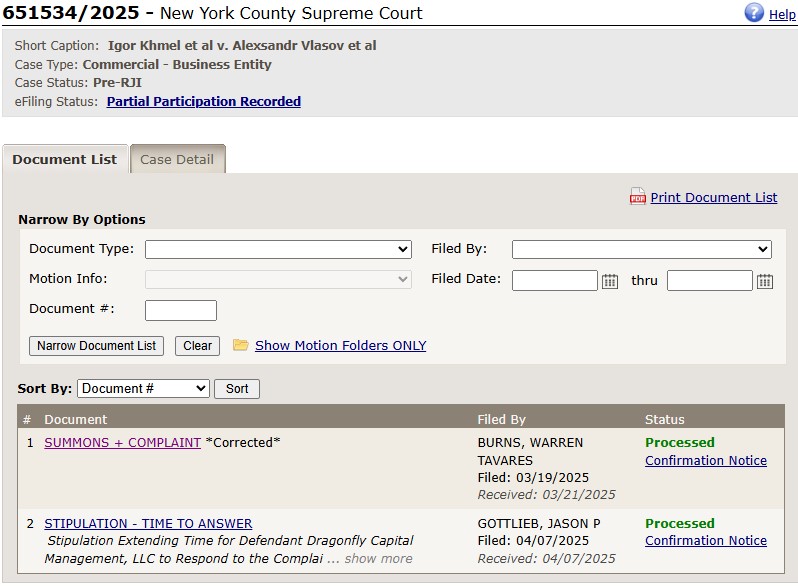The image size is (798, 586).
Task: Click the blue Help question mark icon
Action: pos(754,13)
